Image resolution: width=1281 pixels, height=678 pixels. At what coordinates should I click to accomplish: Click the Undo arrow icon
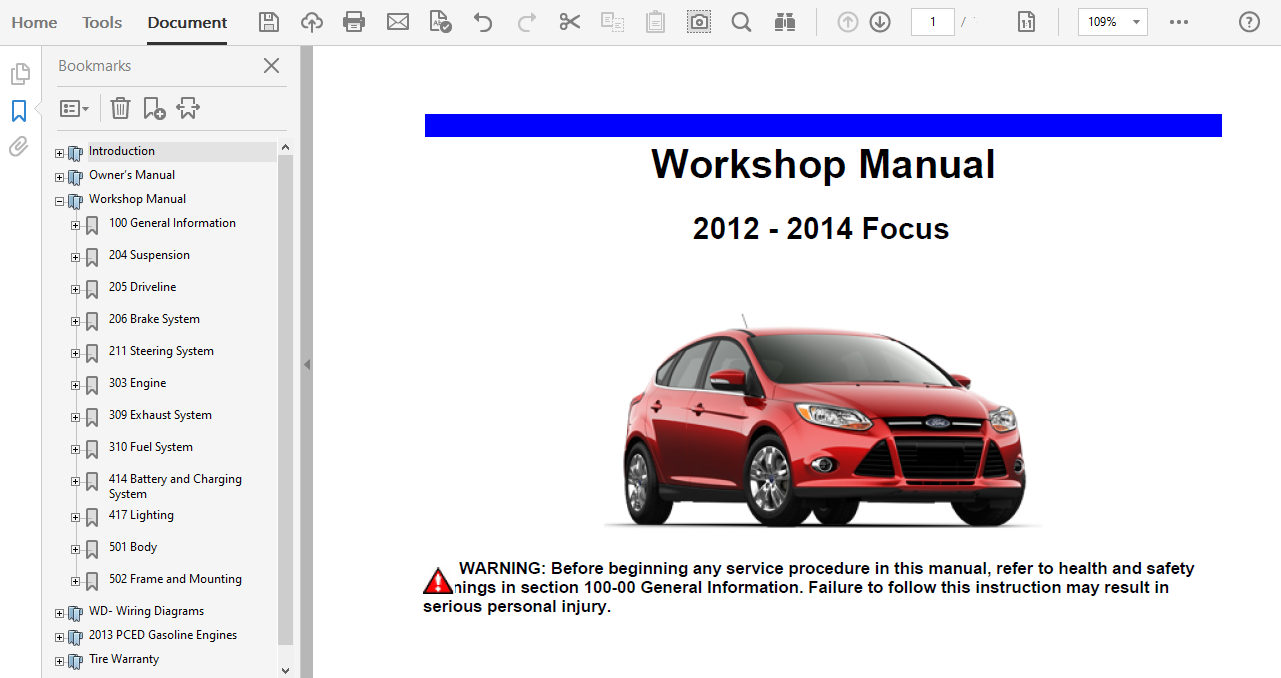pyautogui.click(x=483, y=22)
